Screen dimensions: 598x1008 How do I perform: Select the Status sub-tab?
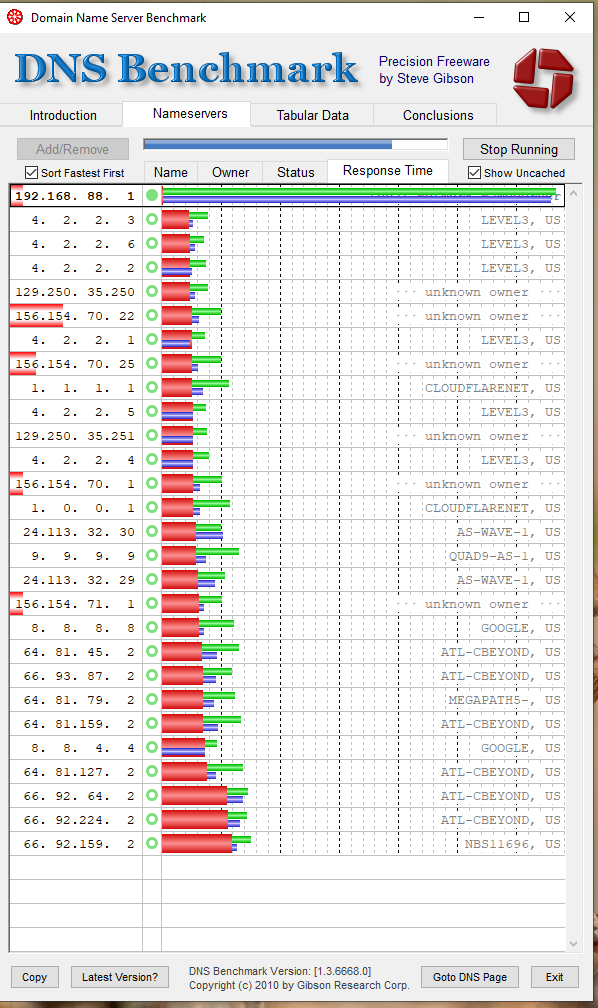click(296, 172)
